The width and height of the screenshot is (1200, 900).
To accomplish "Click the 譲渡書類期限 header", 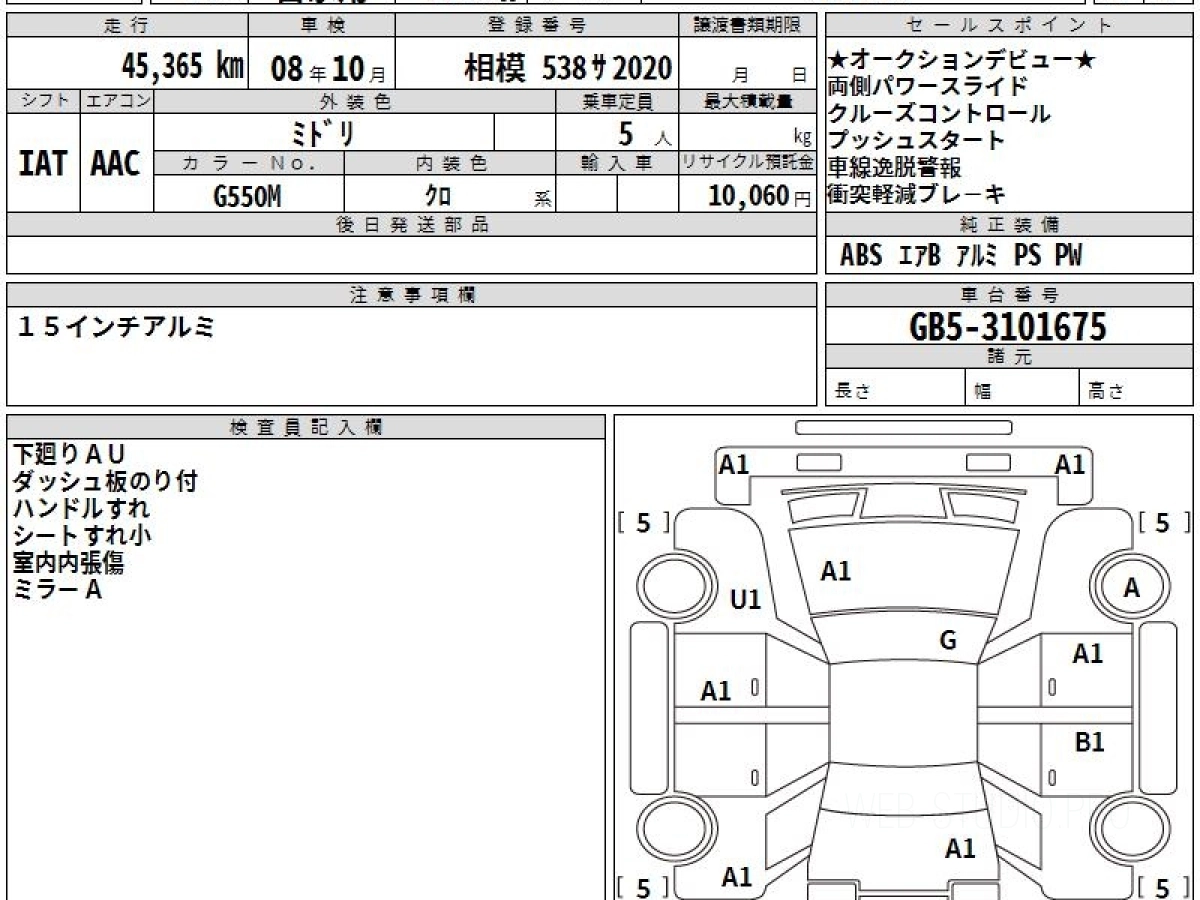I will tap(748, 25).
